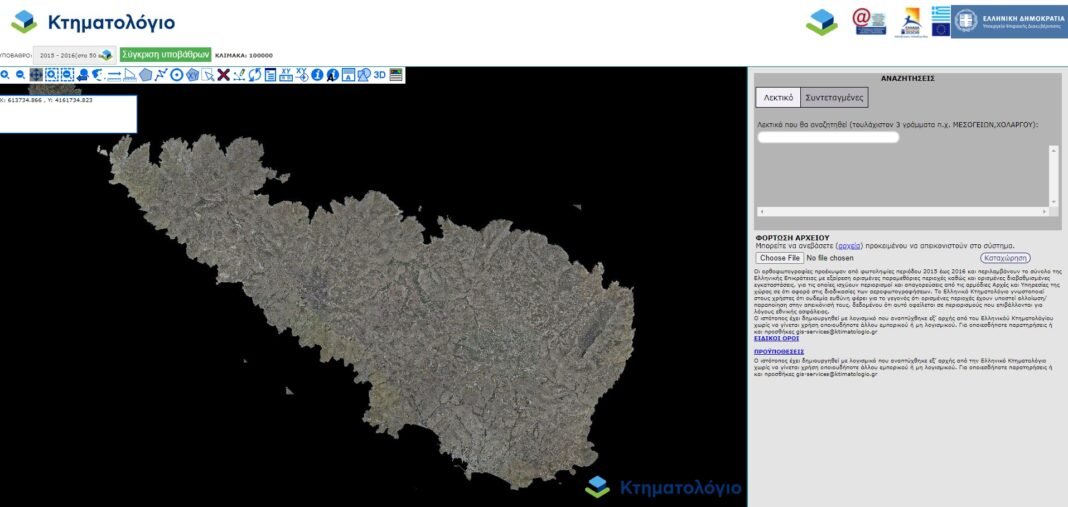The image size is (1068, 507).
Task: Click the Choose File button
Action: [780, 258]
